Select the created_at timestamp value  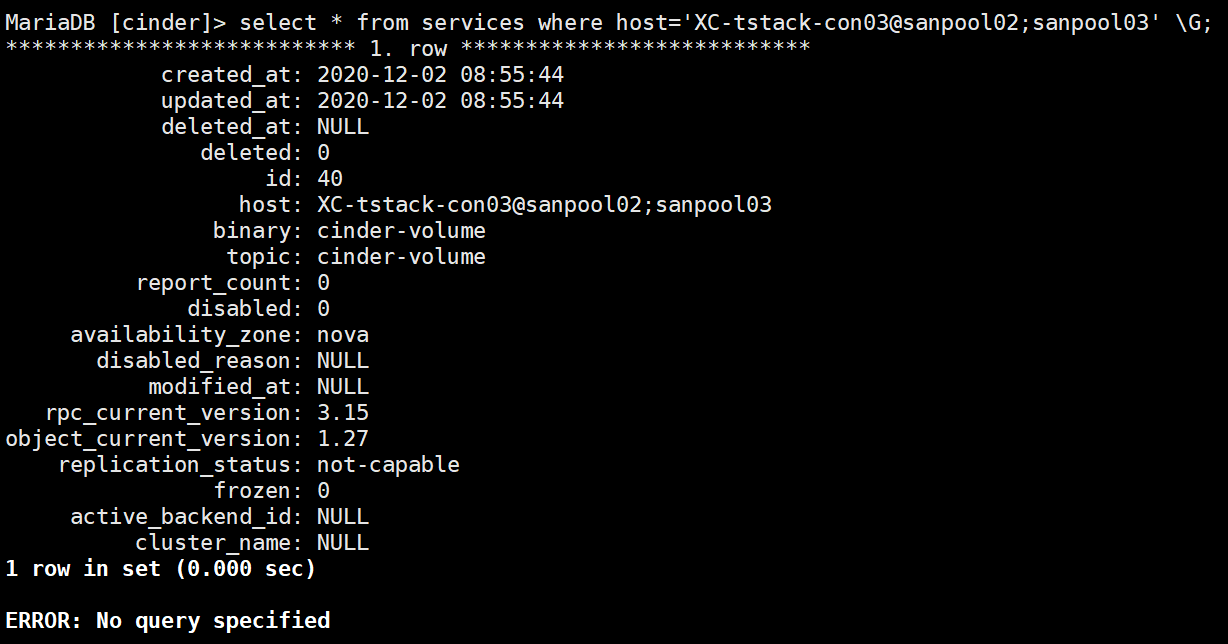pyautogui.click(x=441, y=75)
